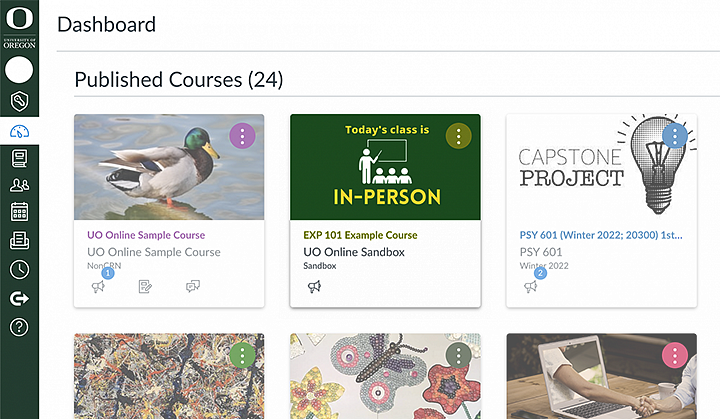Show recent History with the clock icon
The image size is (720, 419).
[19, 269]
